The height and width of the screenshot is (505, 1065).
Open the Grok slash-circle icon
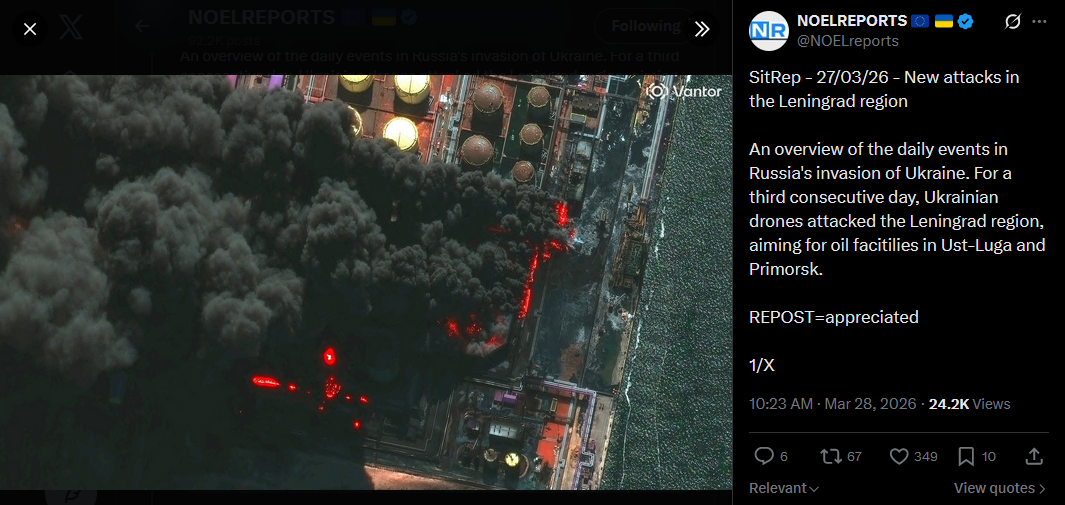1012,22
